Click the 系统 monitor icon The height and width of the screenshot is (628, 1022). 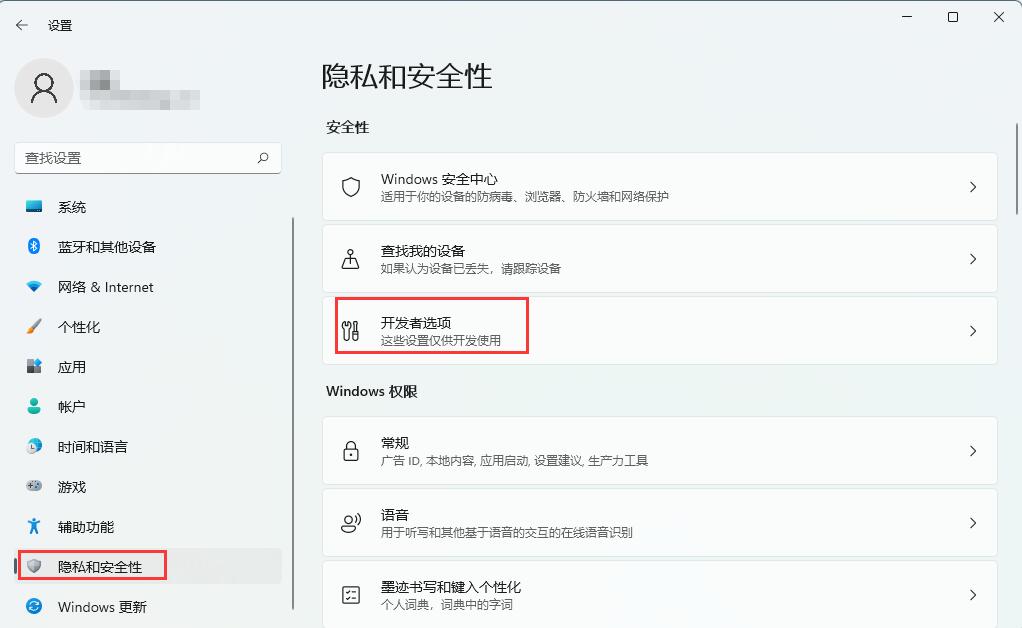click(x=34, y=207)
